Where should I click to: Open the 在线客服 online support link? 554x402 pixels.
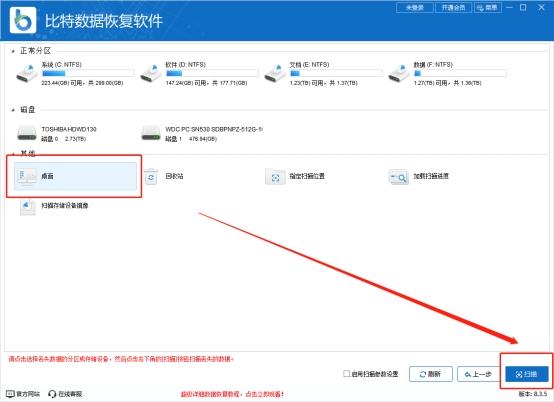(x=65, y=394)
